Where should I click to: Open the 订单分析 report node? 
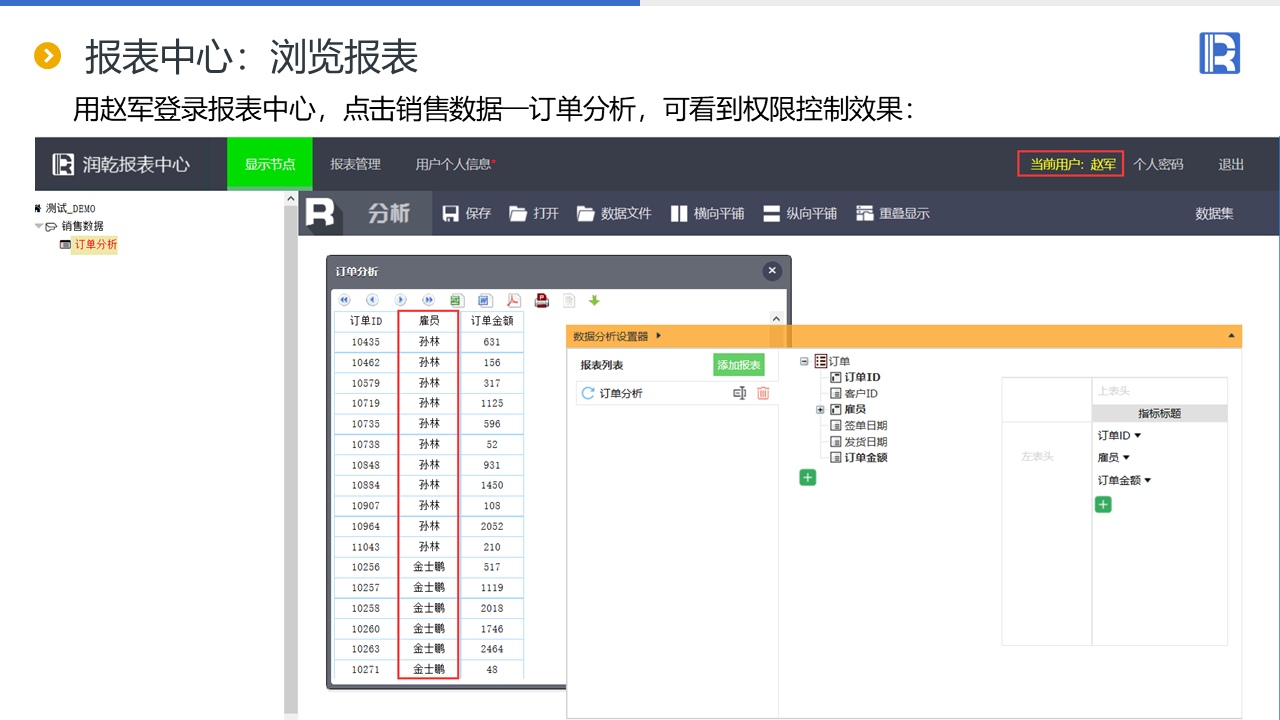click(x=95, y=245)
